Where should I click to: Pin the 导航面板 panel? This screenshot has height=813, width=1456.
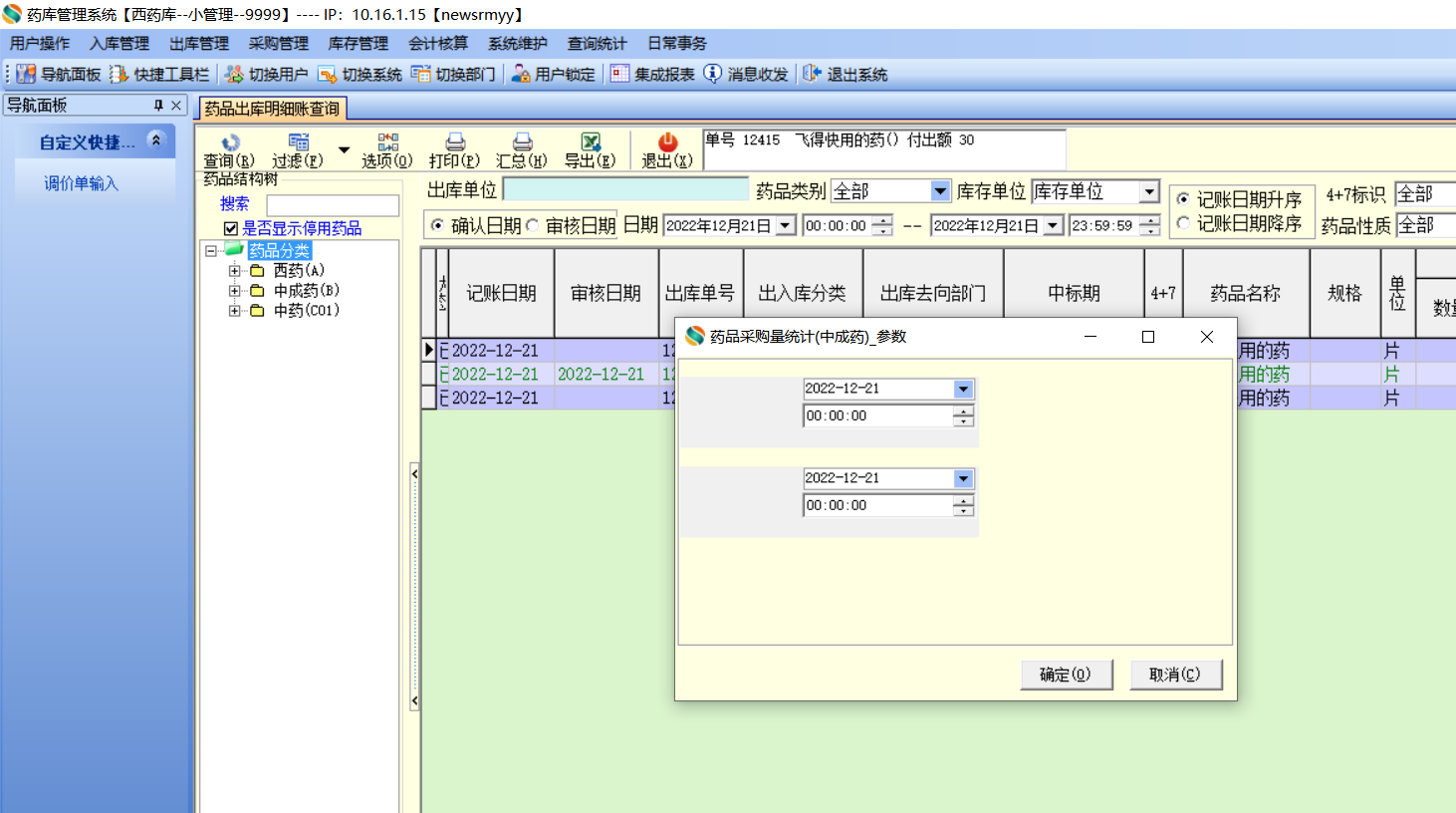[158, 105]
